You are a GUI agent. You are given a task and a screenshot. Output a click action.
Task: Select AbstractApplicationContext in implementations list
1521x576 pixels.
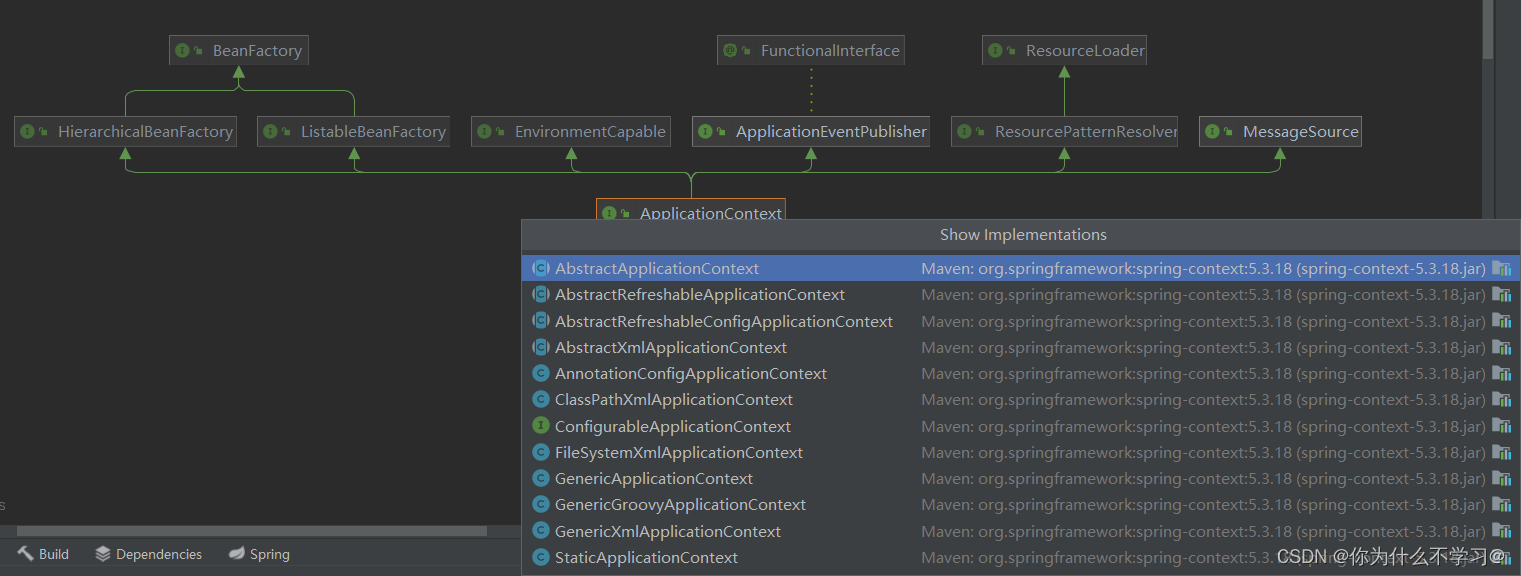[657, 268]
